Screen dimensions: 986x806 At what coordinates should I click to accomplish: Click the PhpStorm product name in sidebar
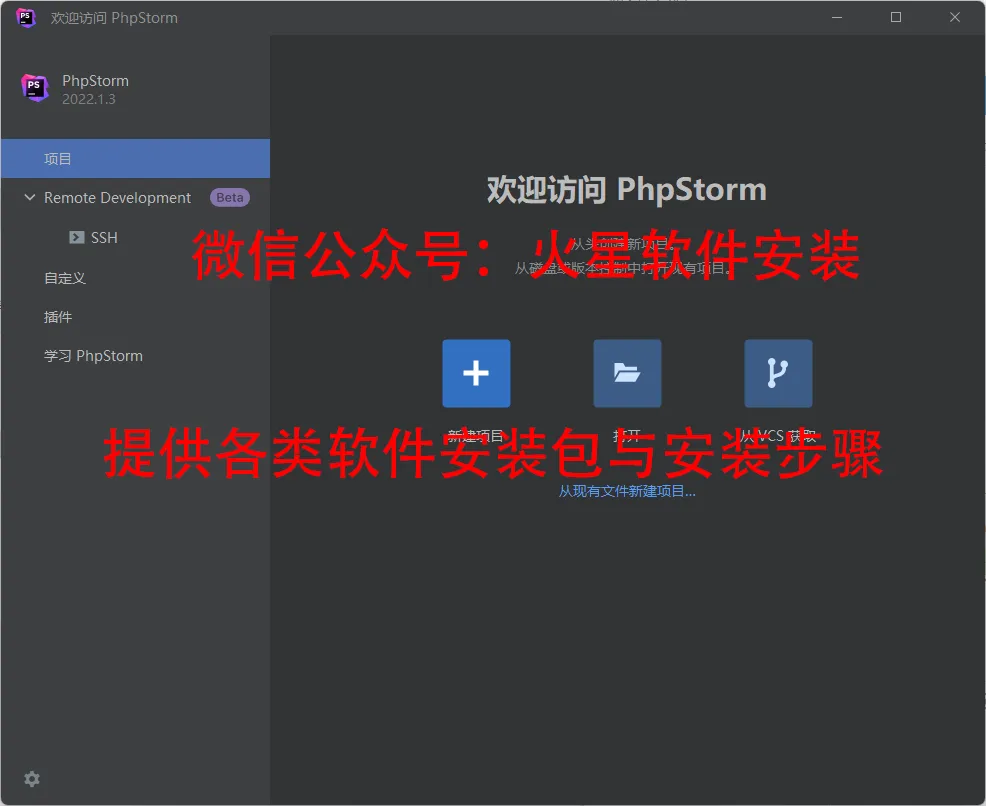(96, 81)
